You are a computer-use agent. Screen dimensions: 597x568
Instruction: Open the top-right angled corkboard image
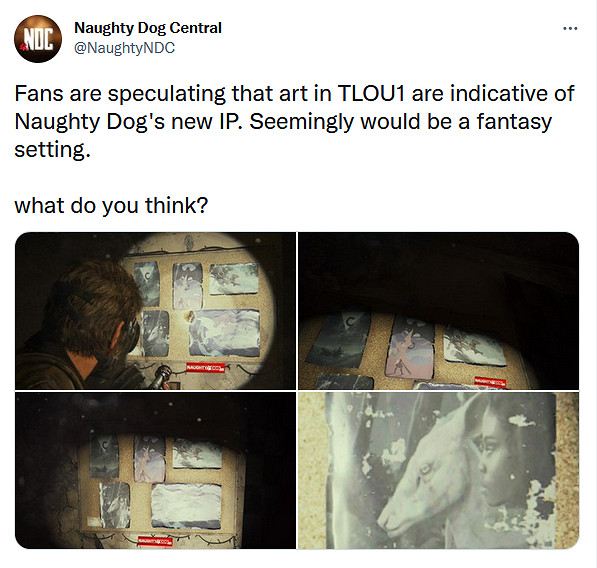(x=438, y=311)
